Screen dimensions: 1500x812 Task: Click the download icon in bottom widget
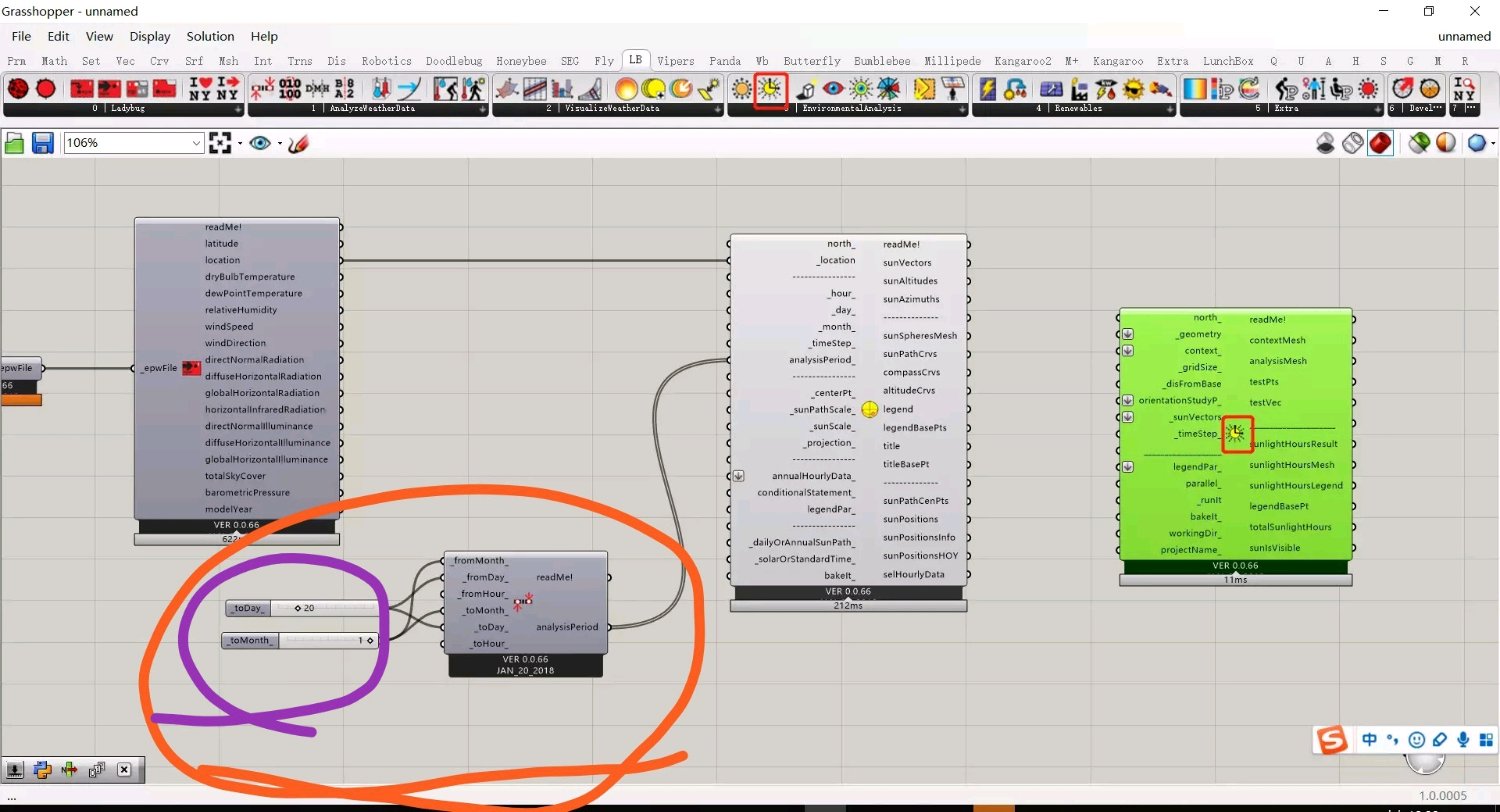pos(16,770)
